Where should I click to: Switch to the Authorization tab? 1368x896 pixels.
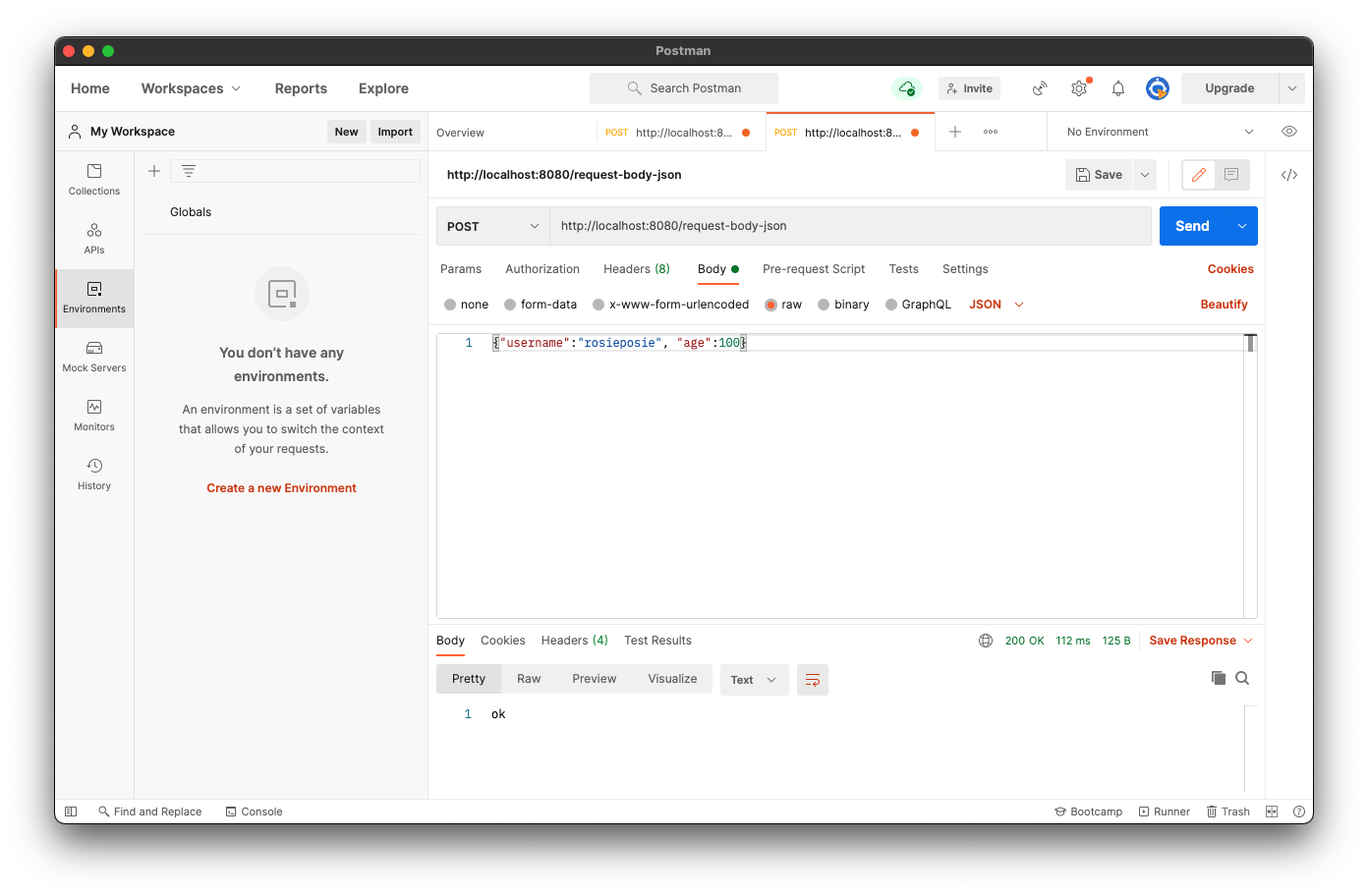click(542, 269)
